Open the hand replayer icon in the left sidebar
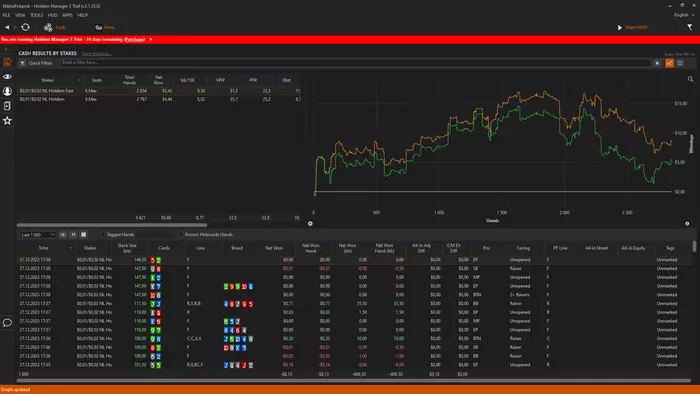700x394 pixels. coord(7,106)
